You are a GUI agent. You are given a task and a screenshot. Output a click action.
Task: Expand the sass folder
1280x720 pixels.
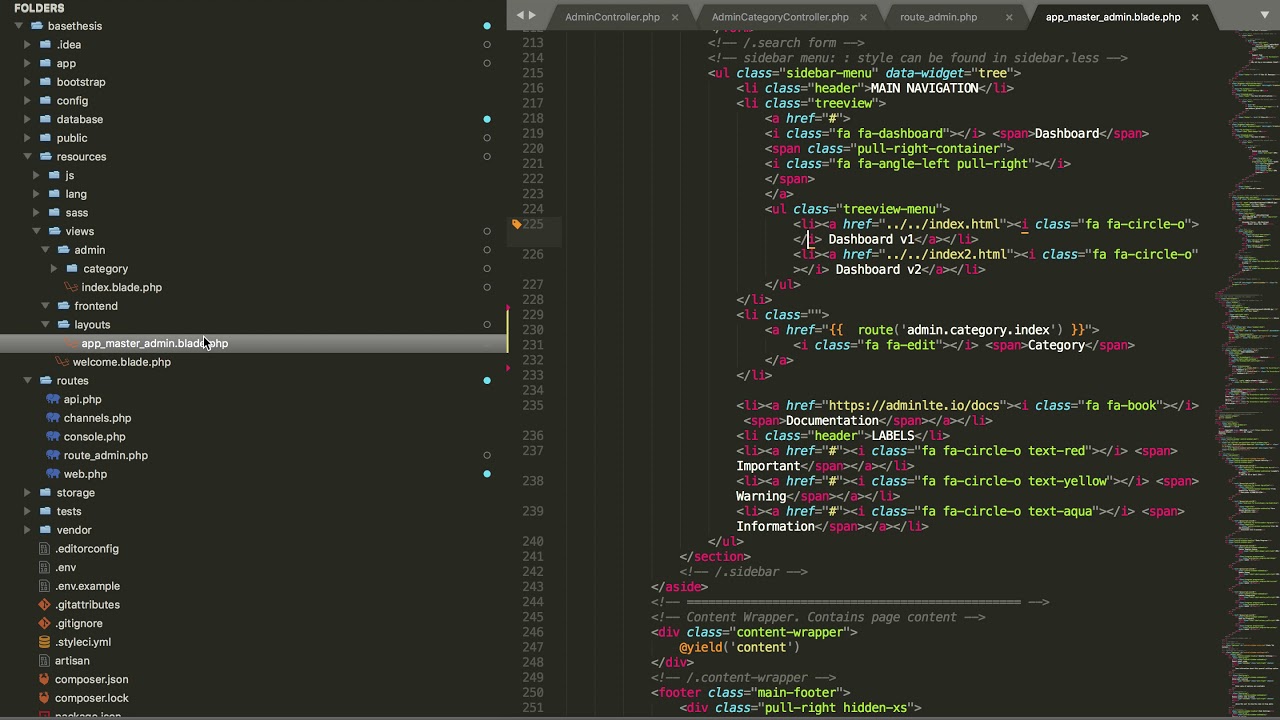[x=37, y=213]
